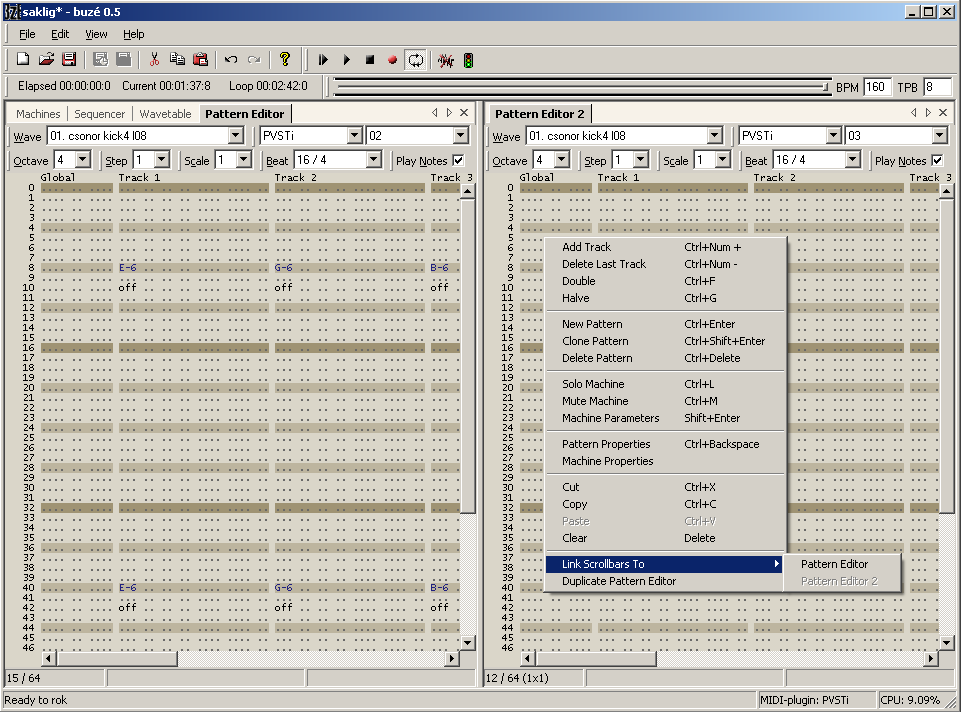Choose Clone Pattern from context menu
Image resolution: width=961 pixels, height=712 pixels.
(x=595, y=341)
